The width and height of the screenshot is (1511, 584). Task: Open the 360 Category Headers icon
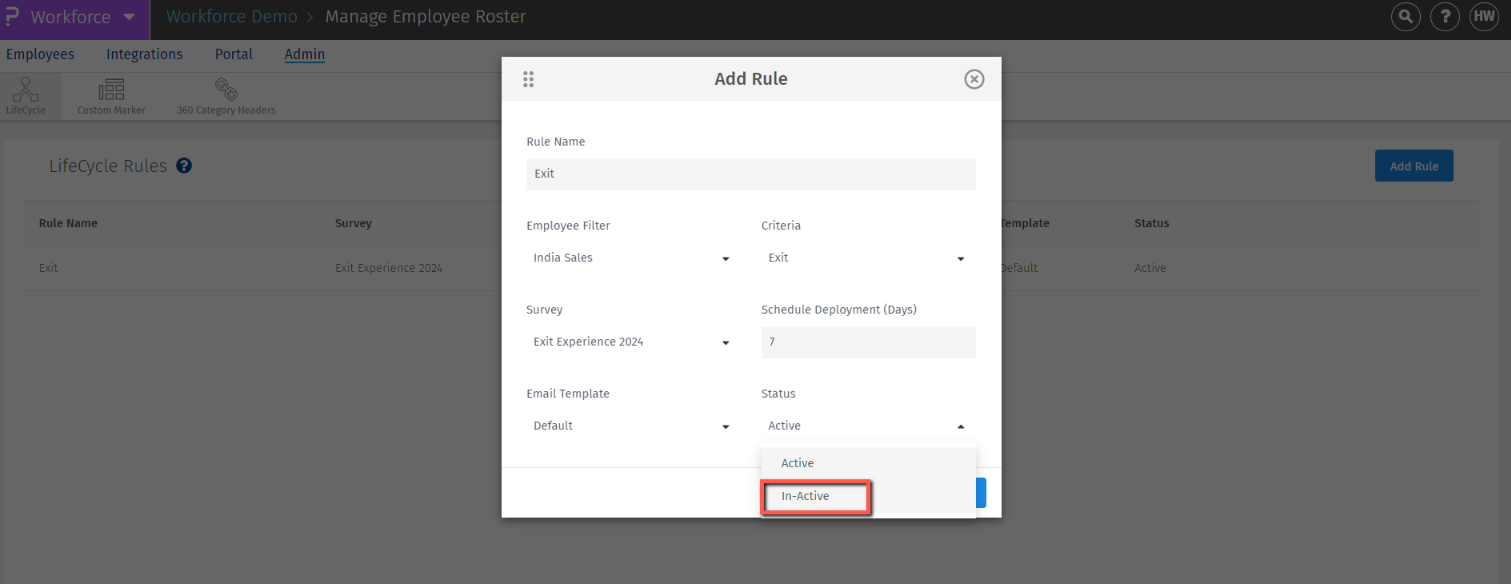225,95
